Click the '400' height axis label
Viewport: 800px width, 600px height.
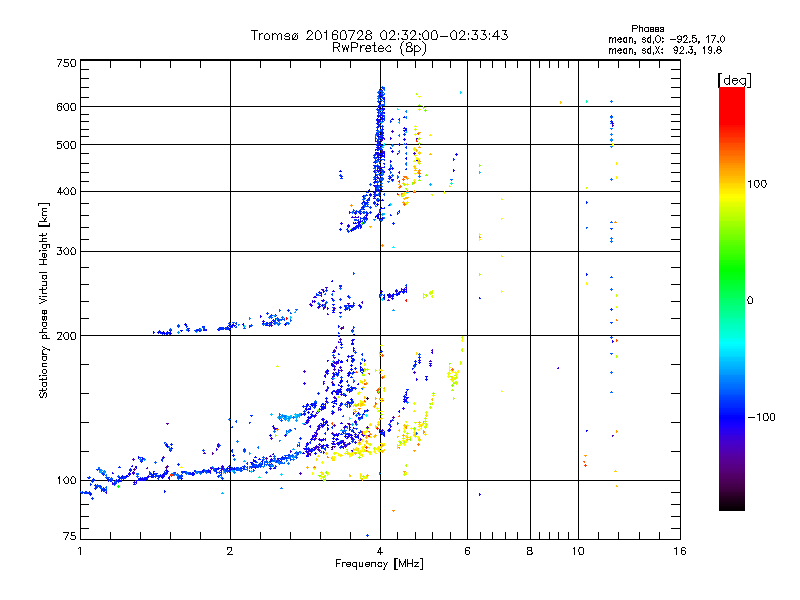66,192
